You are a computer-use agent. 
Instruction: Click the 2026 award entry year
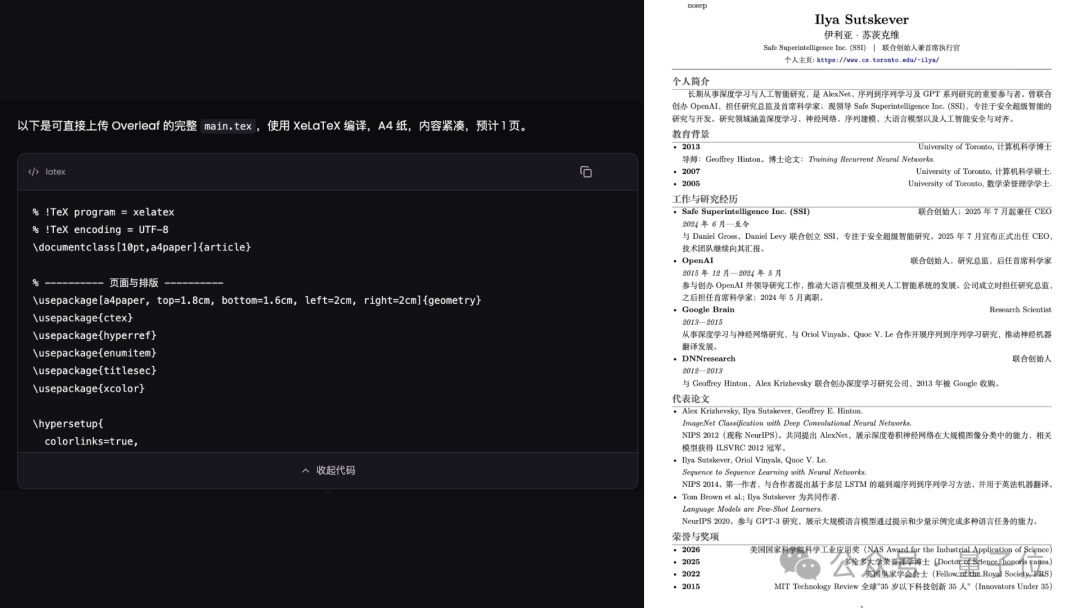tap(691, 549)
